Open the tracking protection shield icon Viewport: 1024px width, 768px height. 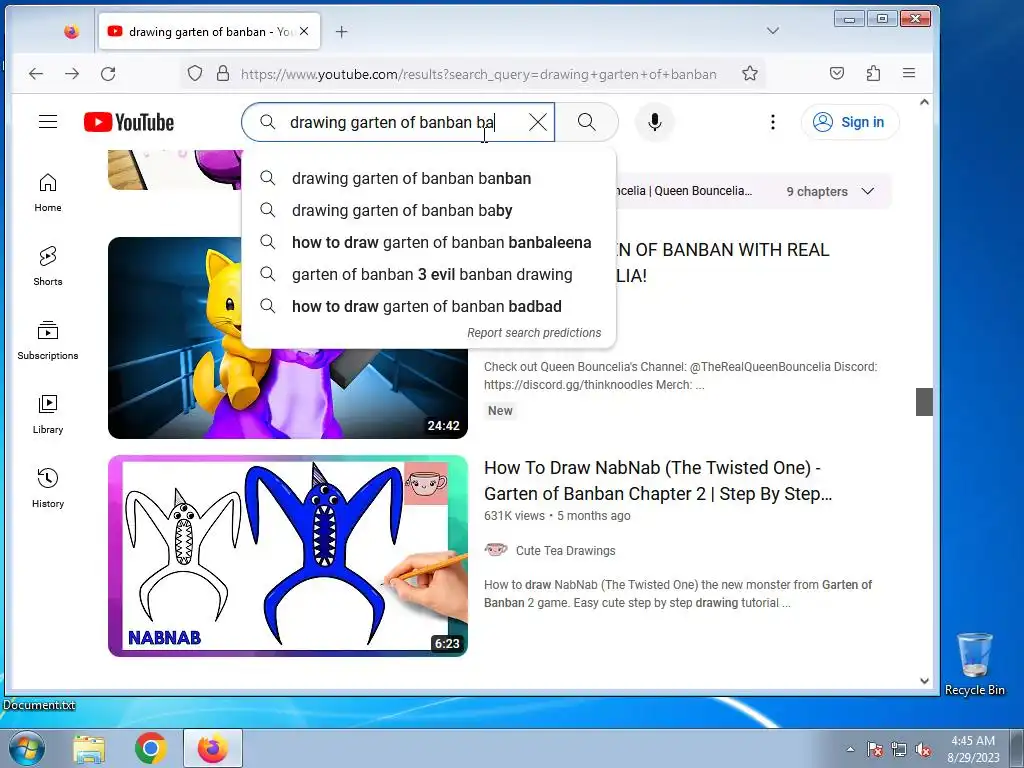point(195,74)
